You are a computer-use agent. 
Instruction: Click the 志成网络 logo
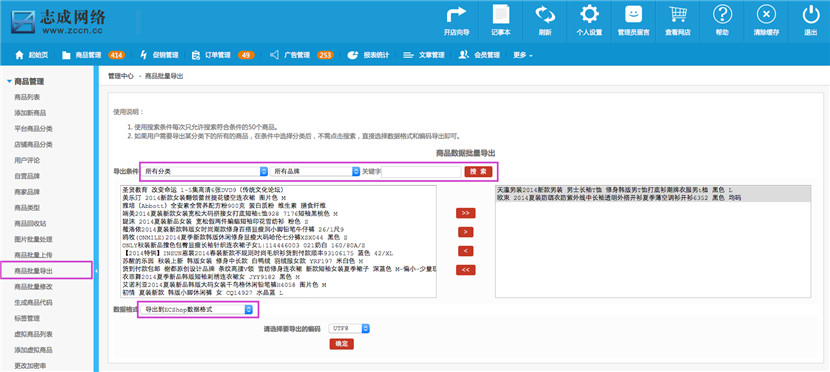coord(58,21)
